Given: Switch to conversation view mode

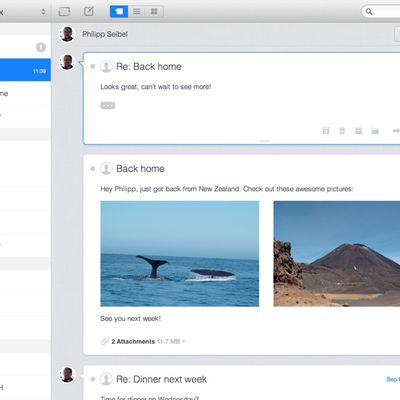Looking at the screenshot, I should [x=119, y=12].
